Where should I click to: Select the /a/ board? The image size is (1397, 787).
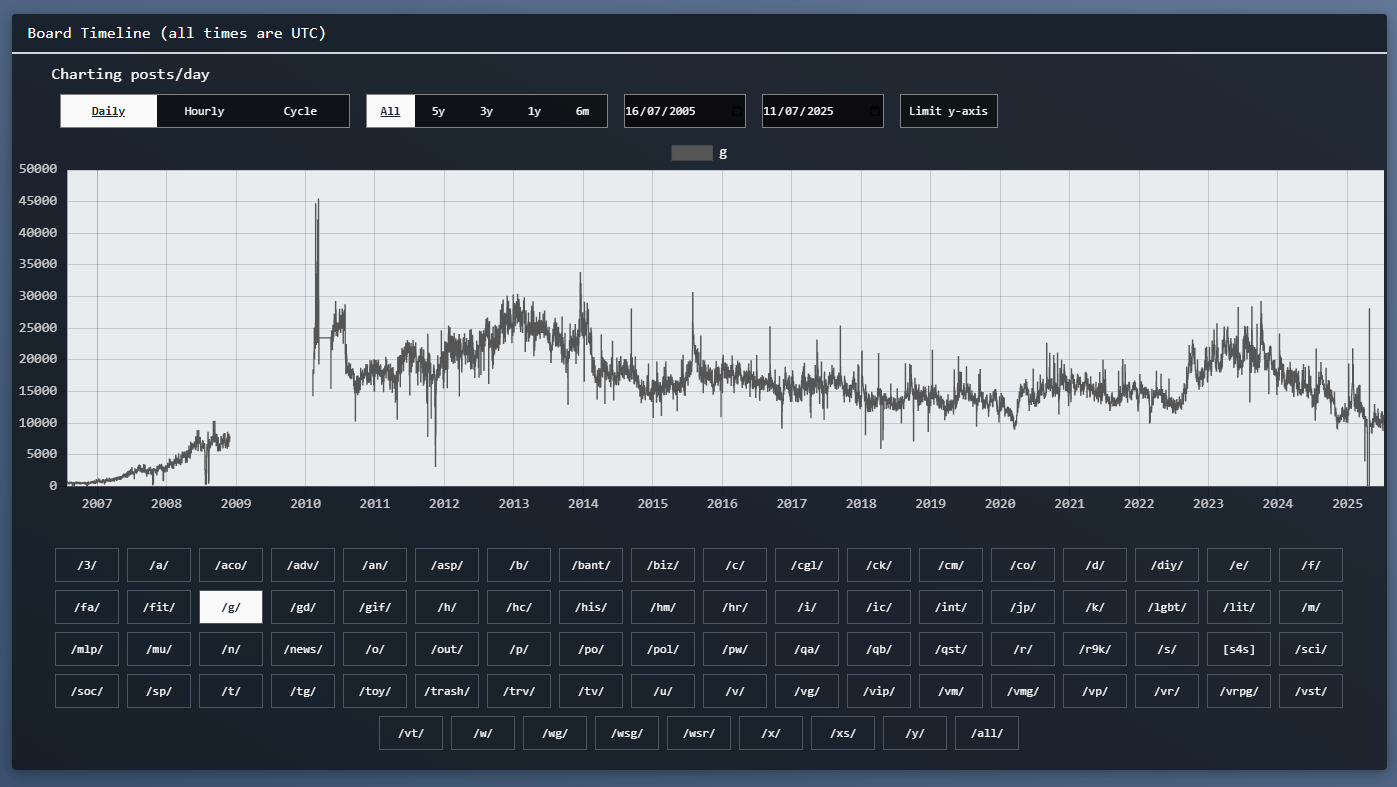[x=159, y=565]
